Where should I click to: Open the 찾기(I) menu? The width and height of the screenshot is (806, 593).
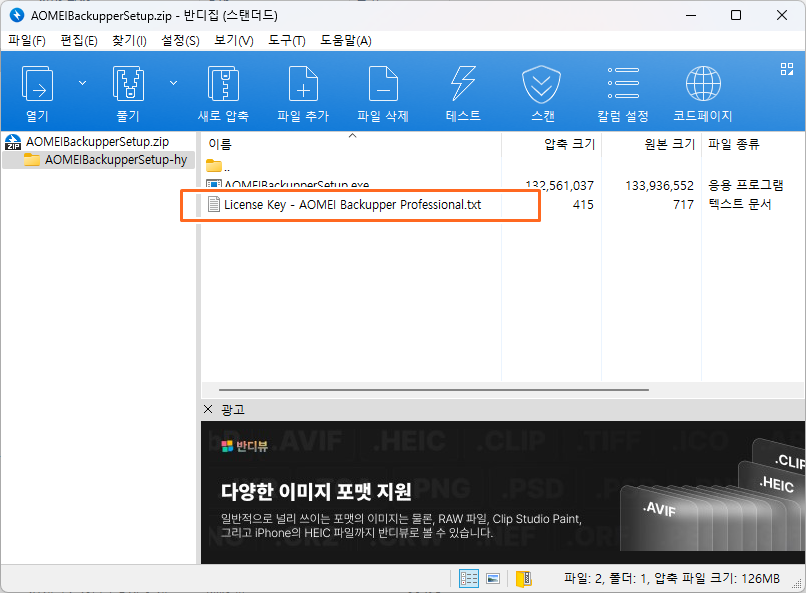pos(129,41)
